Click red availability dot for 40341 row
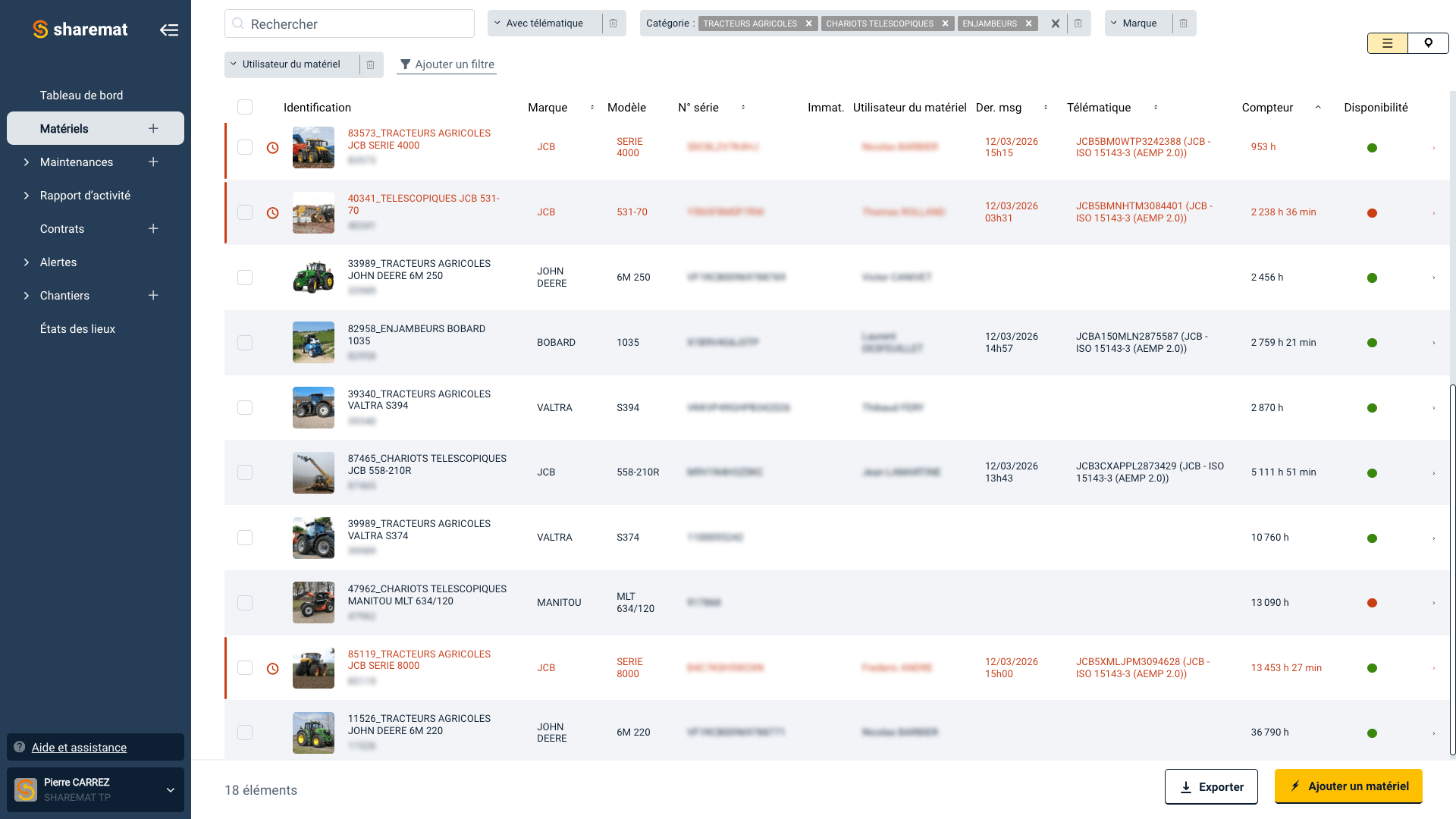Image resolution: width=1456 pixels, height=819 pixels. [x=1372, y=213]
